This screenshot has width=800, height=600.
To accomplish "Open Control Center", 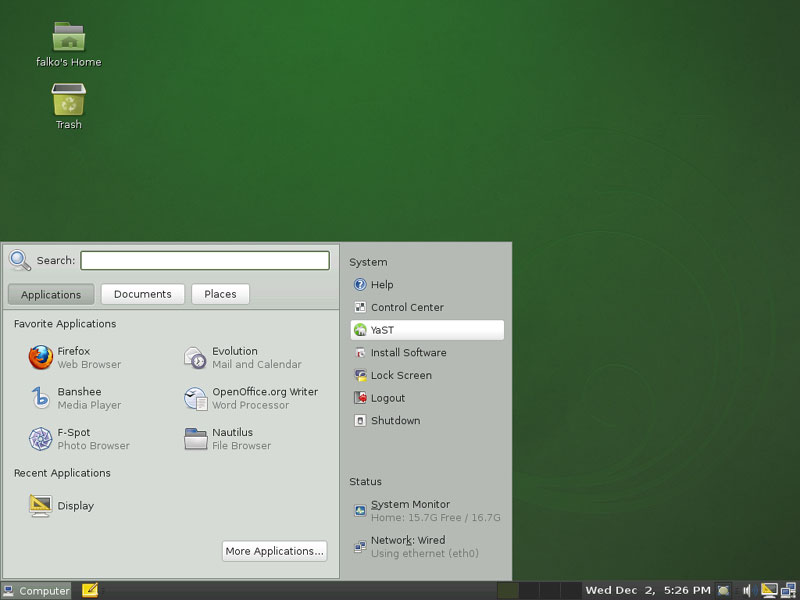I will point(427,307).
